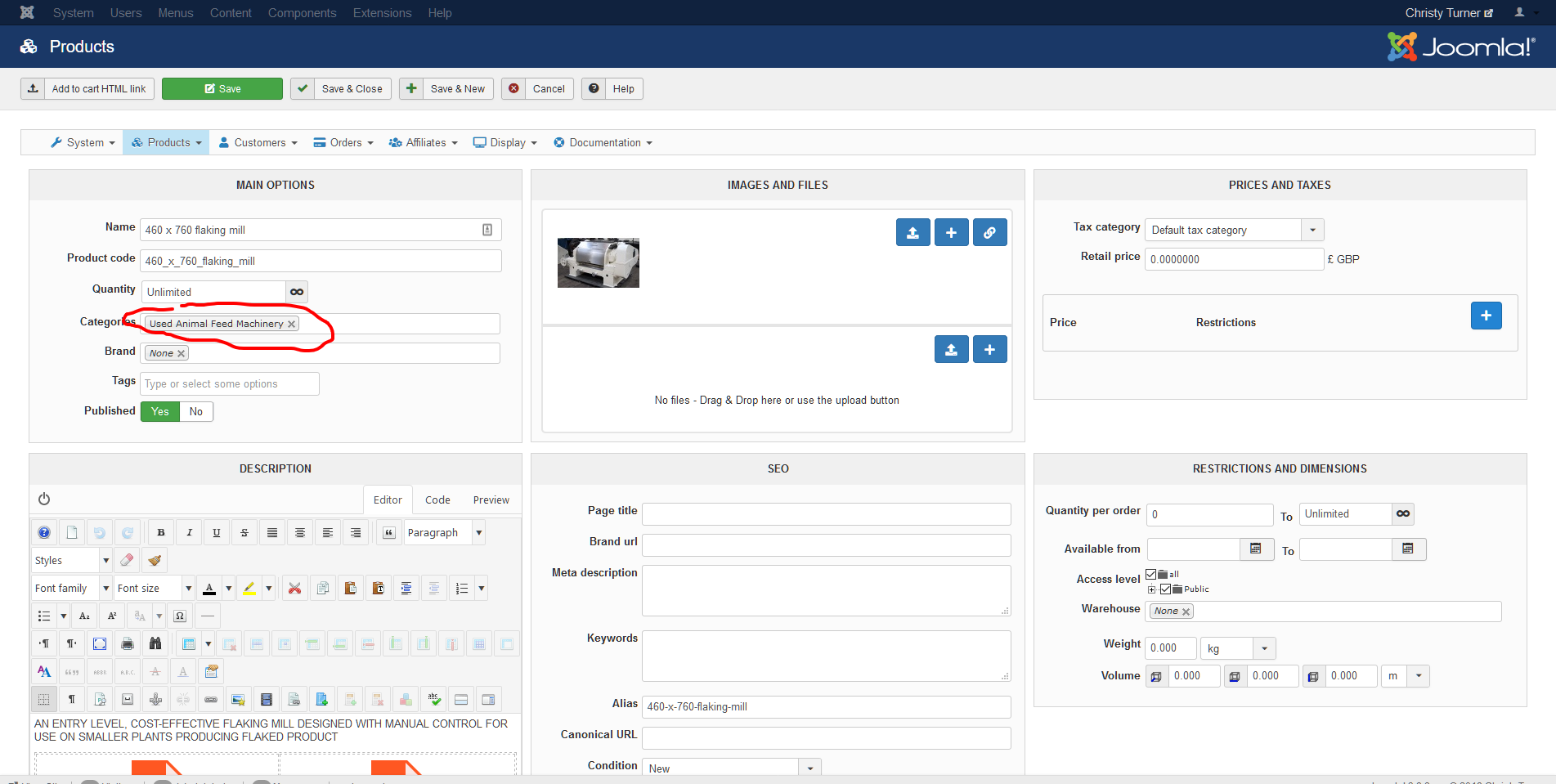Open find and replace binoculars tool
The height and width of the screenshot is (784, 1556).
click(x=155, y=644)
